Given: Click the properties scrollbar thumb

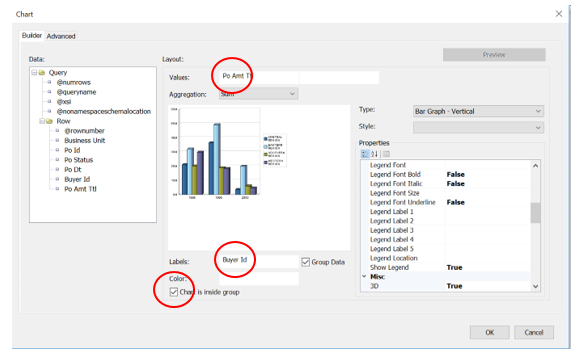Looking at the screenshot, I should (x=535, y=213).
